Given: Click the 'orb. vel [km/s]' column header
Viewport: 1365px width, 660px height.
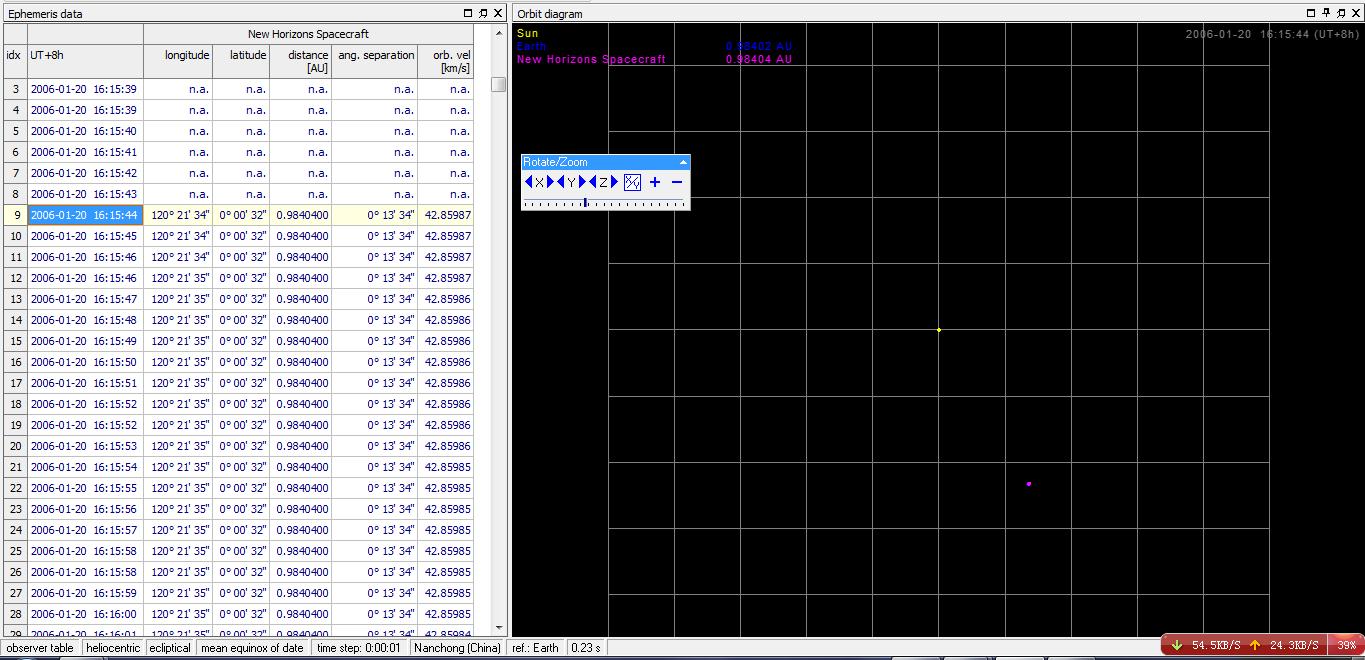Looking at the screenshot, I should 446,61.
